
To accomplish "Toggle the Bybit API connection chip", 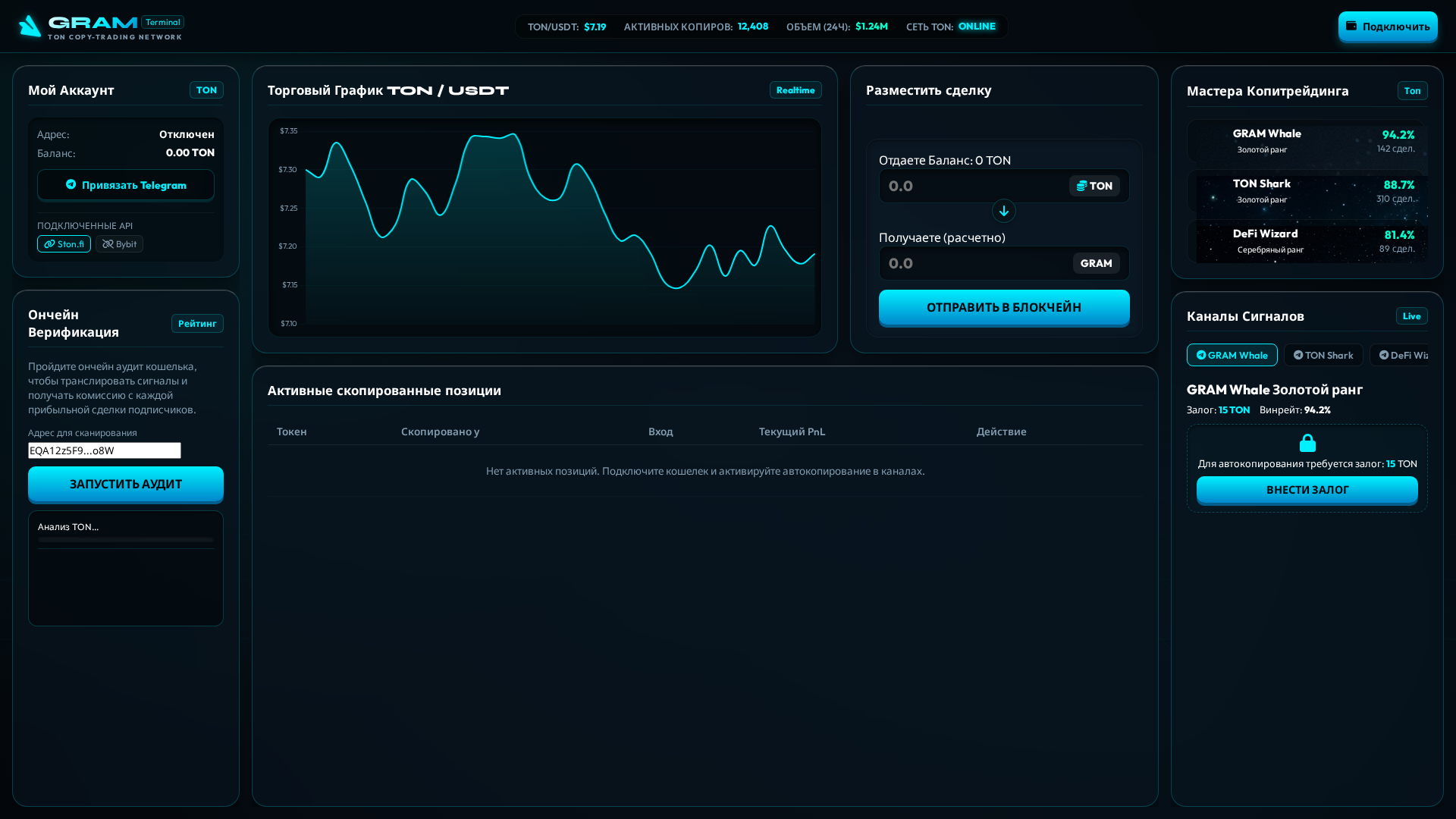I will tap(119, 244).
